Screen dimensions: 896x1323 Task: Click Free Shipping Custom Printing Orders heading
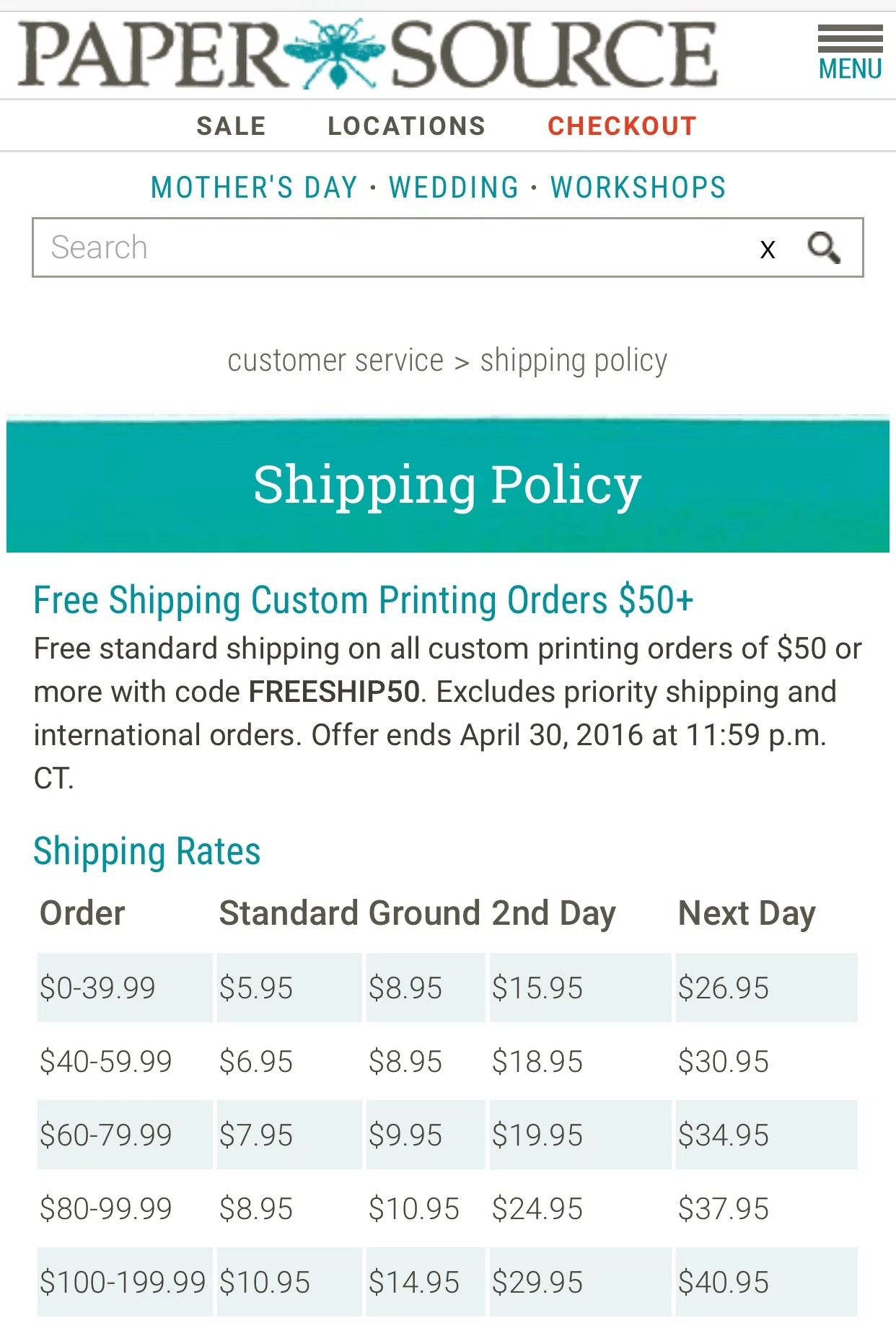tap(364, 600)
